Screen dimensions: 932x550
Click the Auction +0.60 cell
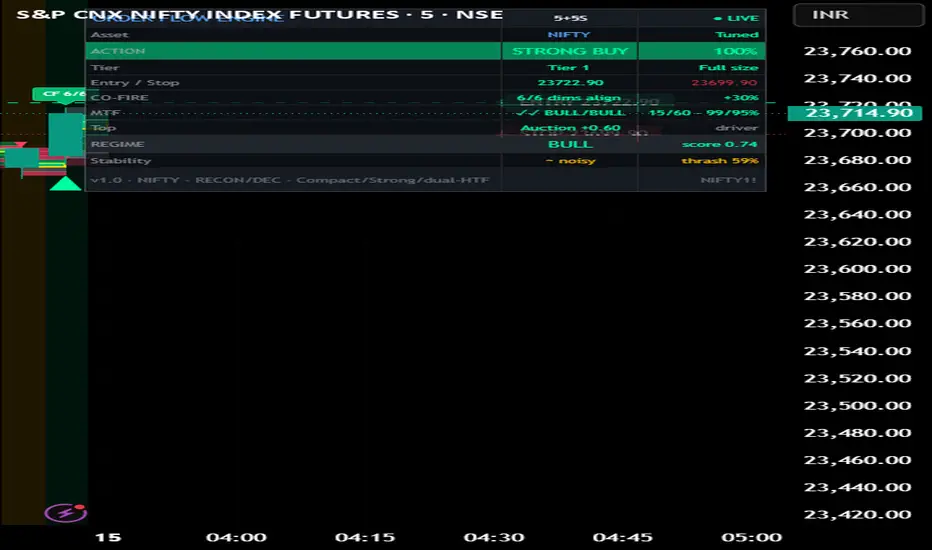(571, 128)
